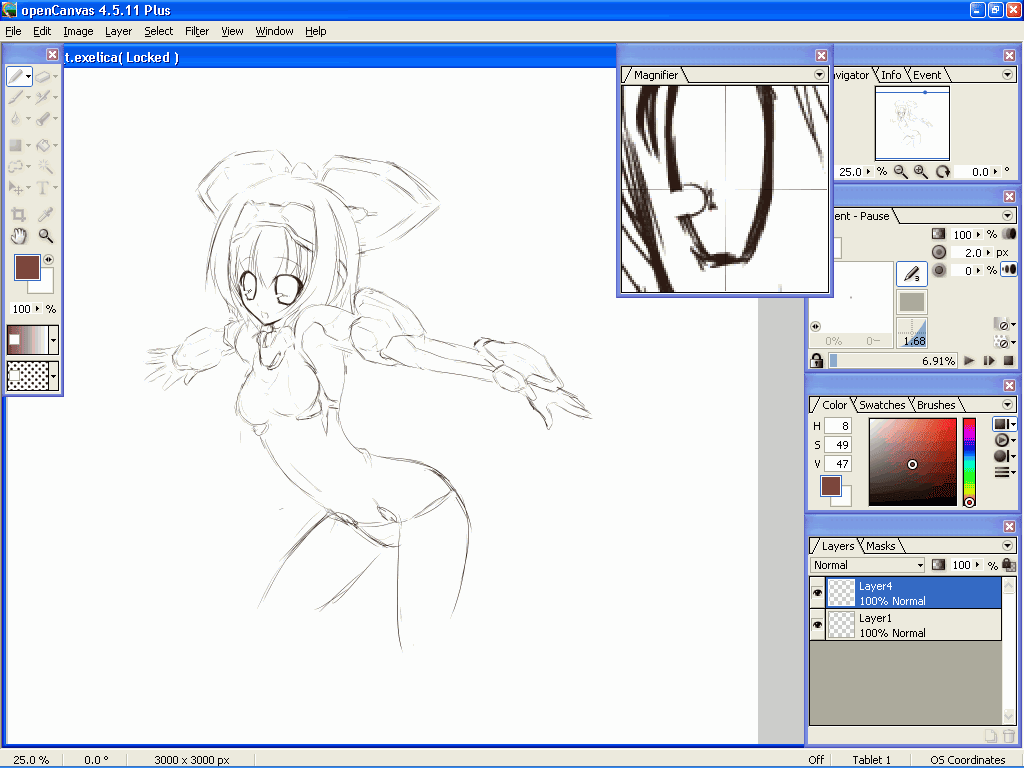Delete layer with trash can icon
The image size is (1024, 768).
click(1008, 736)
